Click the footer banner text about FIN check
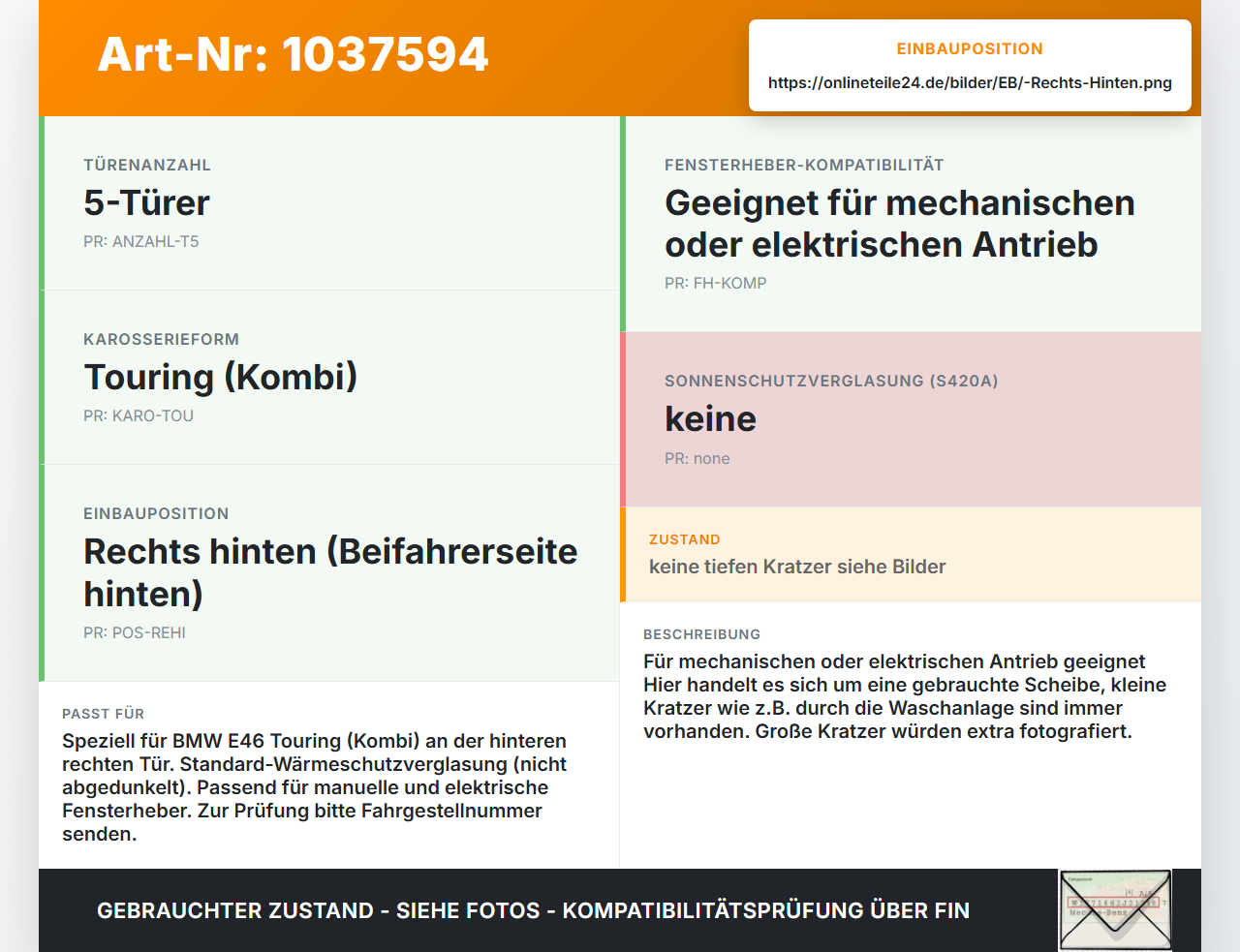Screen dimensions: 1240x952 533,910
